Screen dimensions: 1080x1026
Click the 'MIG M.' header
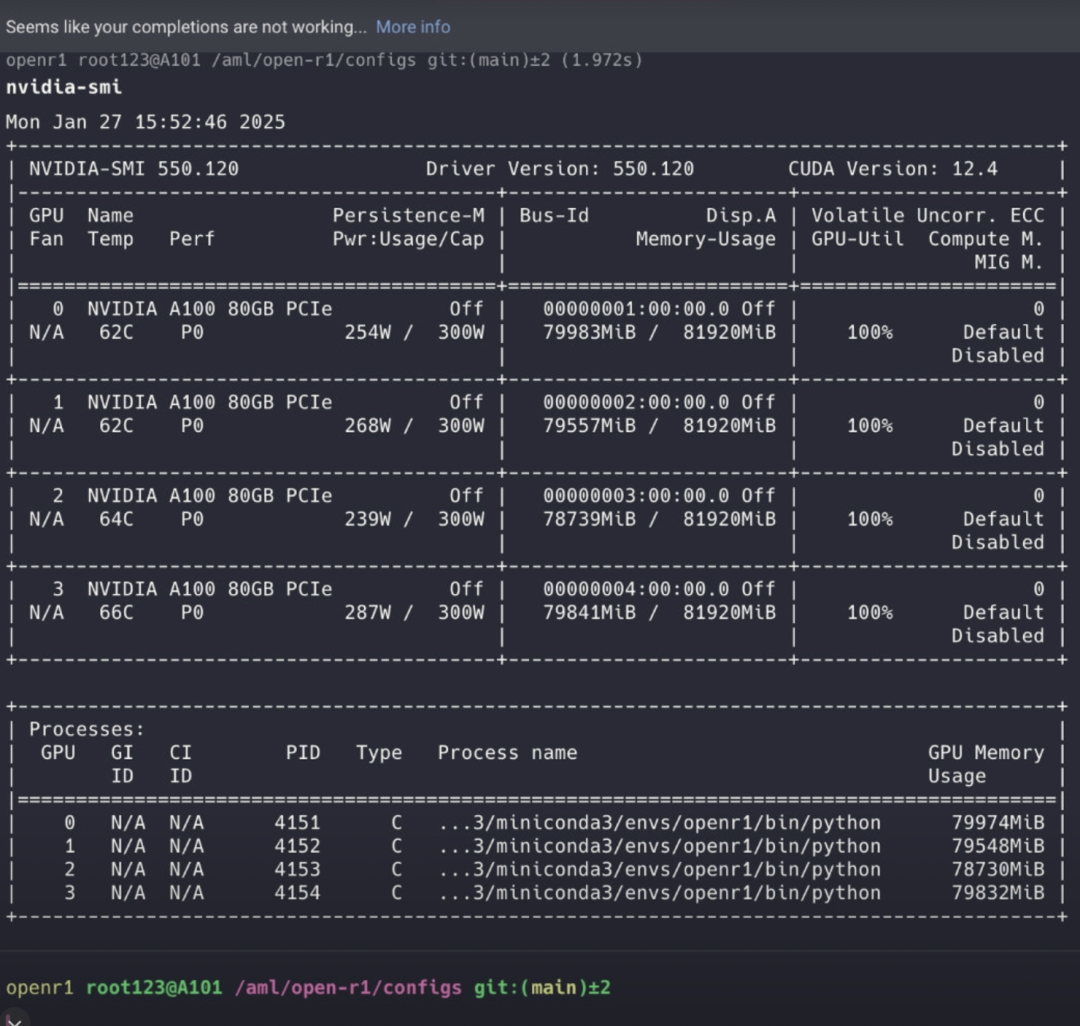point(1009,262)
